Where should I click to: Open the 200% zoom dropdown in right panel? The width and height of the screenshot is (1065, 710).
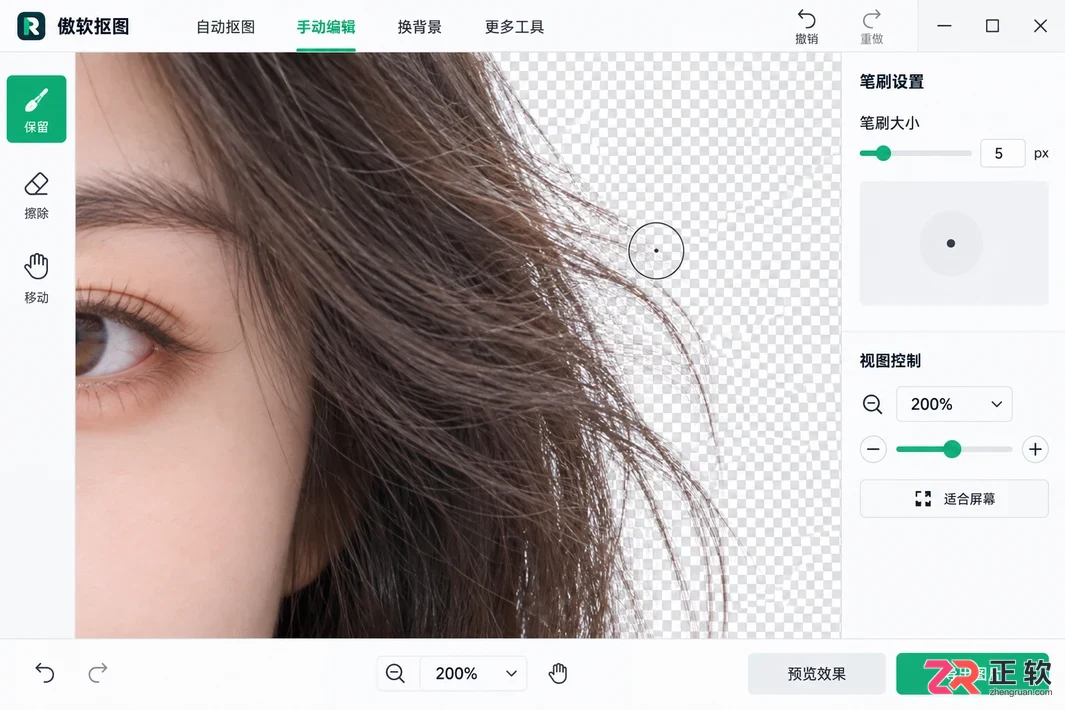click(x=954, y=404)
